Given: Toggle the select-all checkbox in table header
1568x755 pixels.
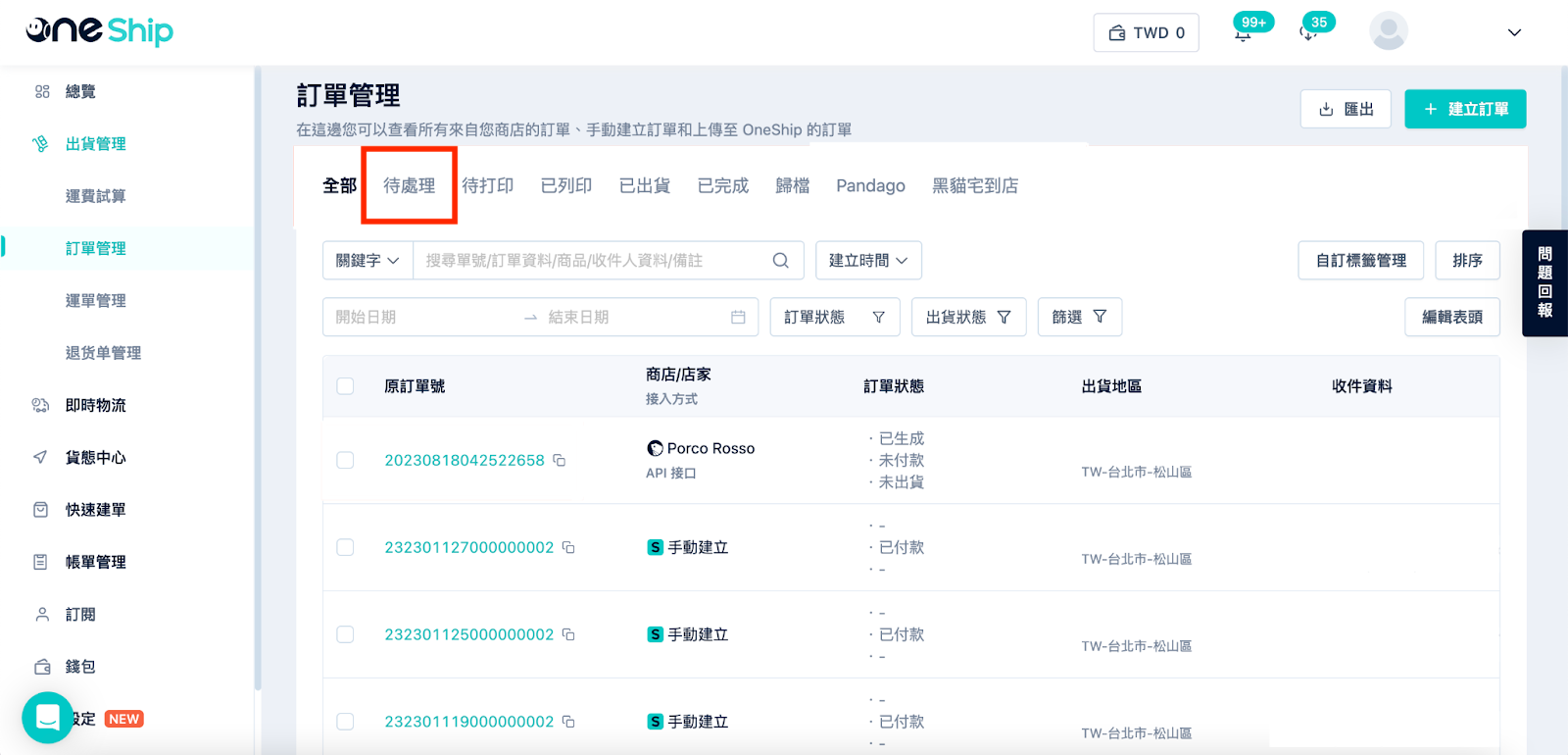Looking at the screenshot, I should point(345,386).
